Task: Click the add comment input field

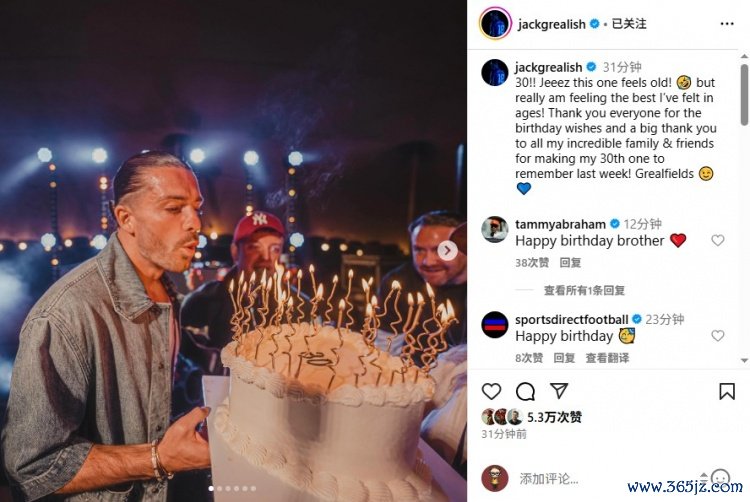Action: [x=607, y=478]
